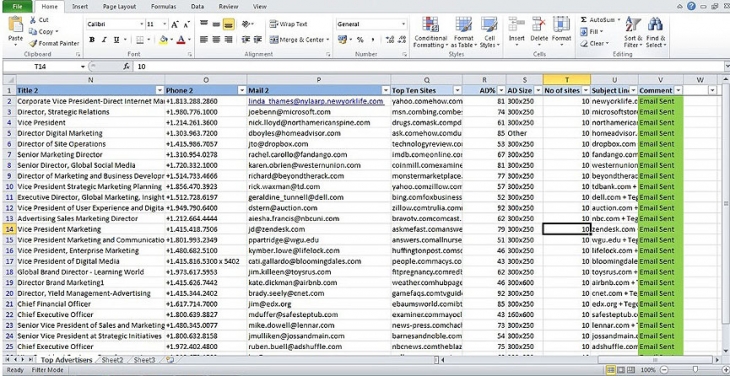Toggle Italic formatting

tap(104, 40)
